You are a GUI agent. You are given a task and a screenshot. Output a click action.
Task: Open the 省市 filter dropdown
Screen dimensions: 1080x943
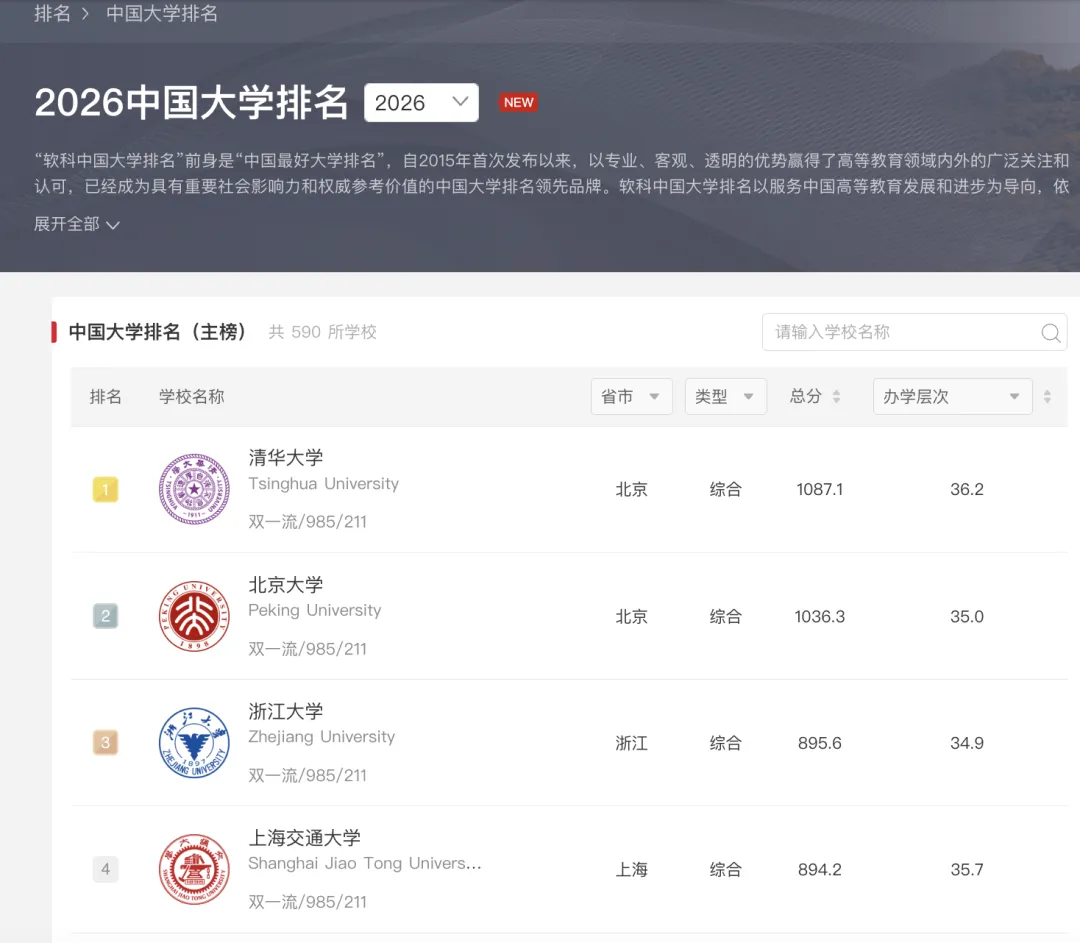(x=632, y=397)
